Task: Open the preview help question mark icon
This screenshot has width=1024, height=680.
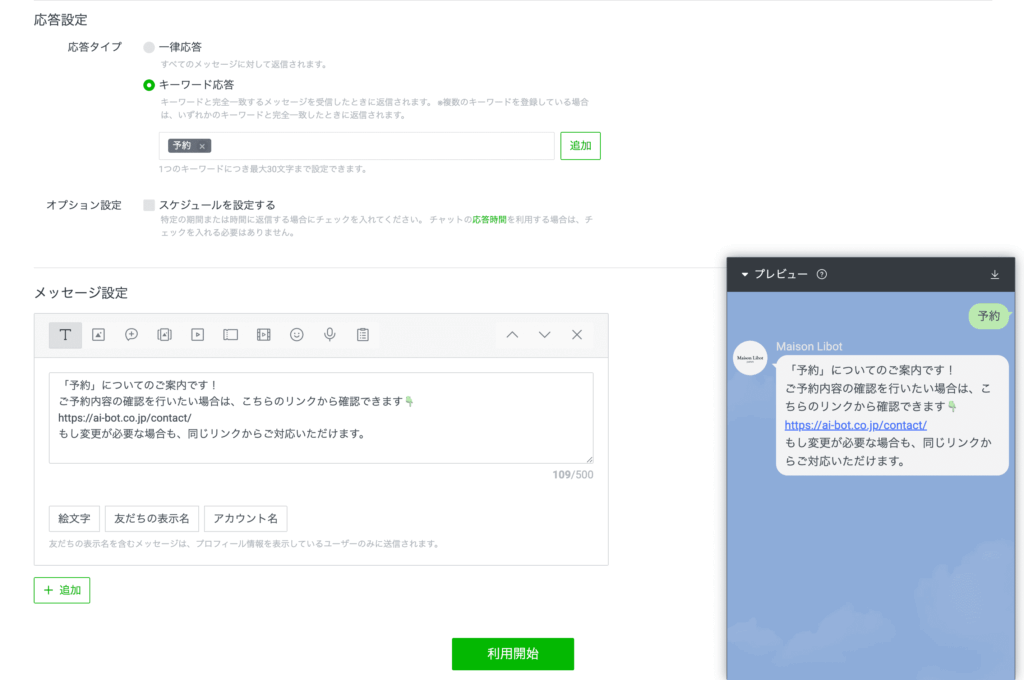Action: click(x=822, y=274)
